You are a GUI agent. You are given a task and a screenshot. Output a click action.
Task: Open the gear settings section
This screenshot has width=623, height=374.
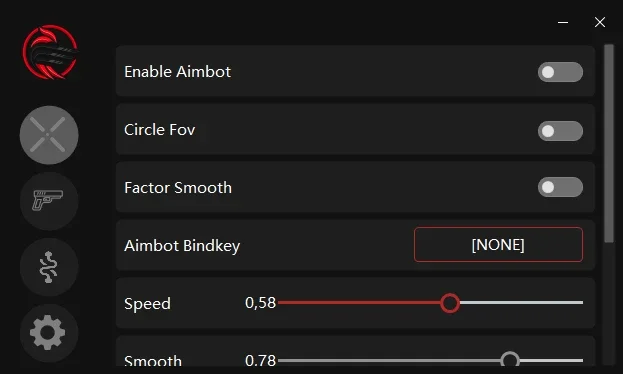coord(49,333)
